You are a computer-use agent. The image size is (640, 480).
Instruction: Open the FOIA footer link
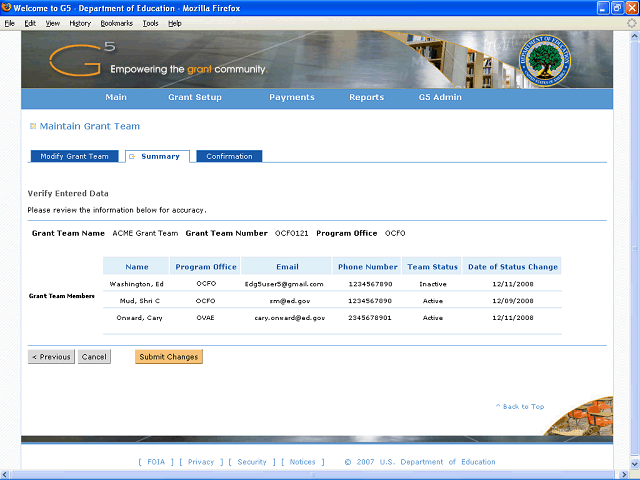(156, 462)
